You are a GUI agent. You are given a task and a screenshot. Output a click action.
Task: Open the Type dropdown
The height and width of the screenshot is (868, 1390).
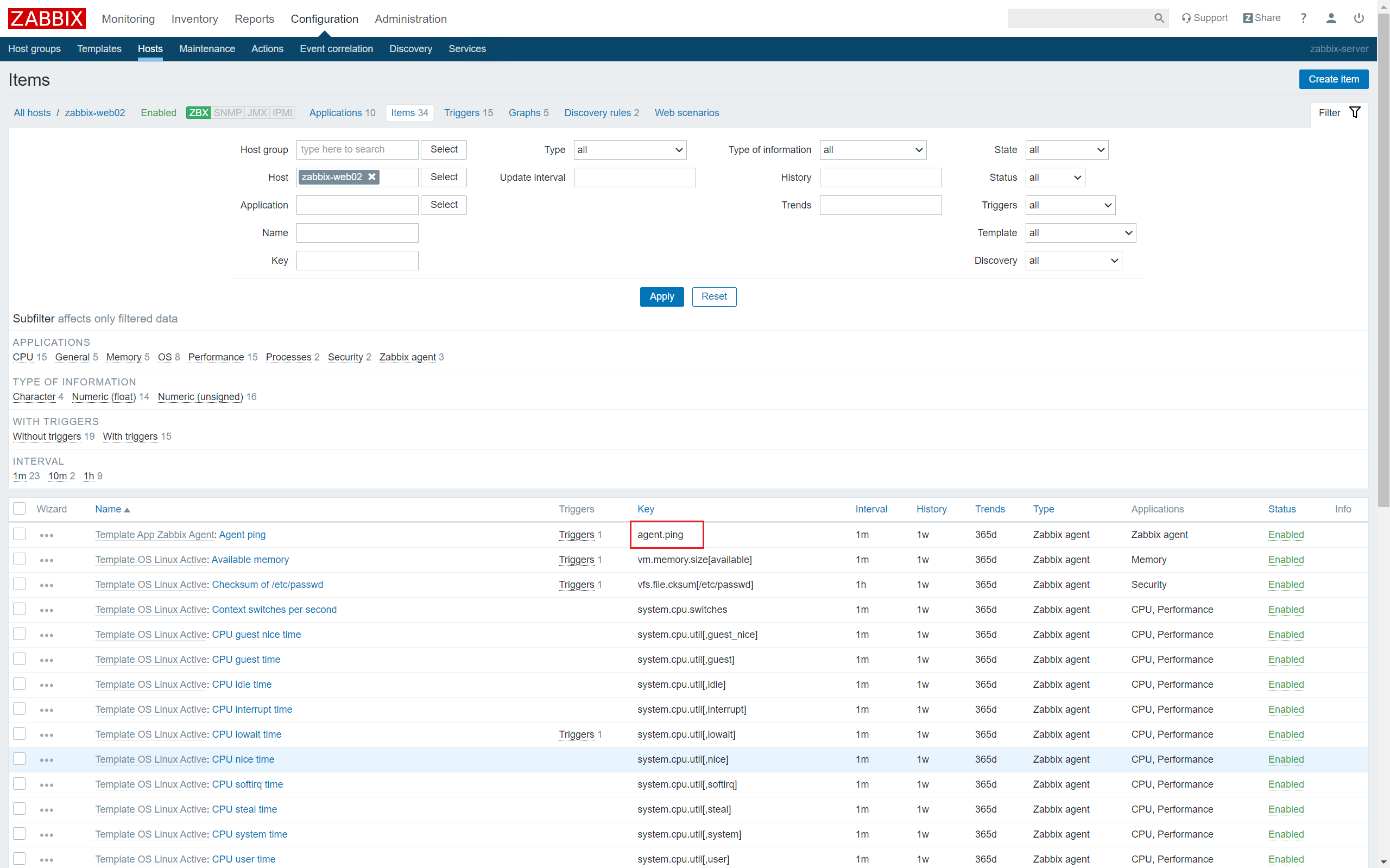point(630,150)
